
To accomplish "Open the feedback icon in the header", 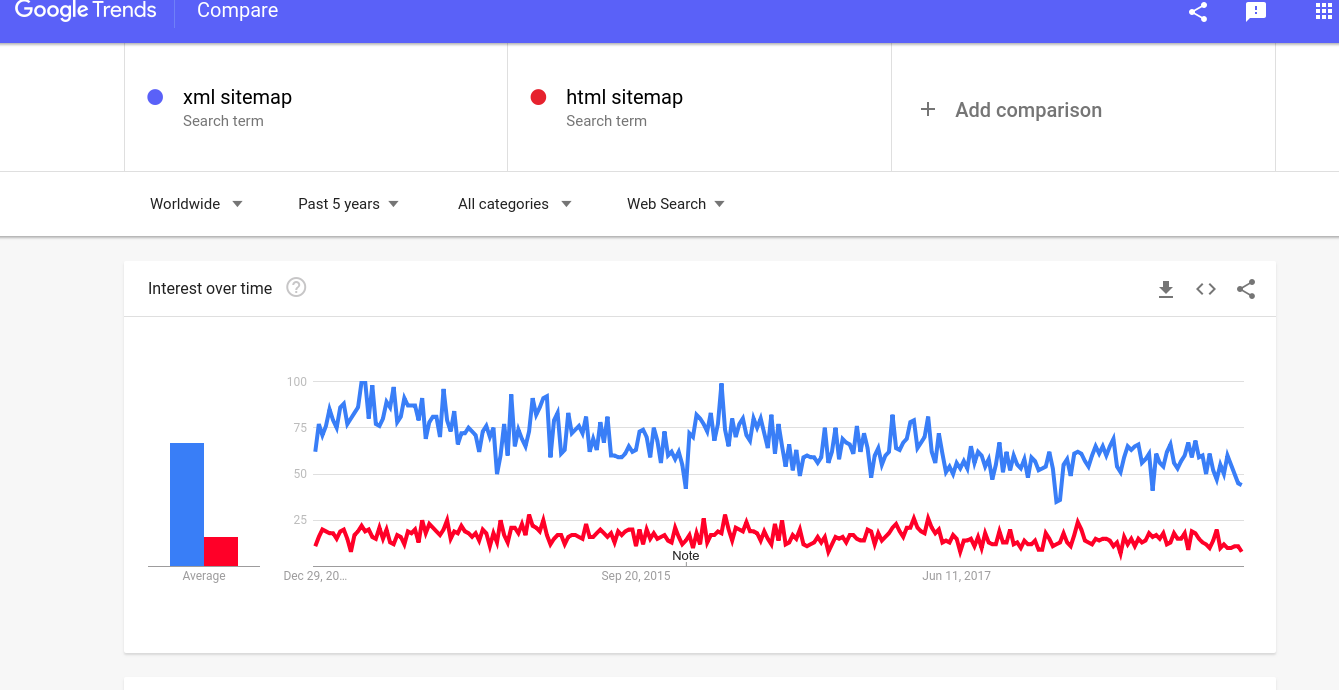I will (x=1255, y=13).
